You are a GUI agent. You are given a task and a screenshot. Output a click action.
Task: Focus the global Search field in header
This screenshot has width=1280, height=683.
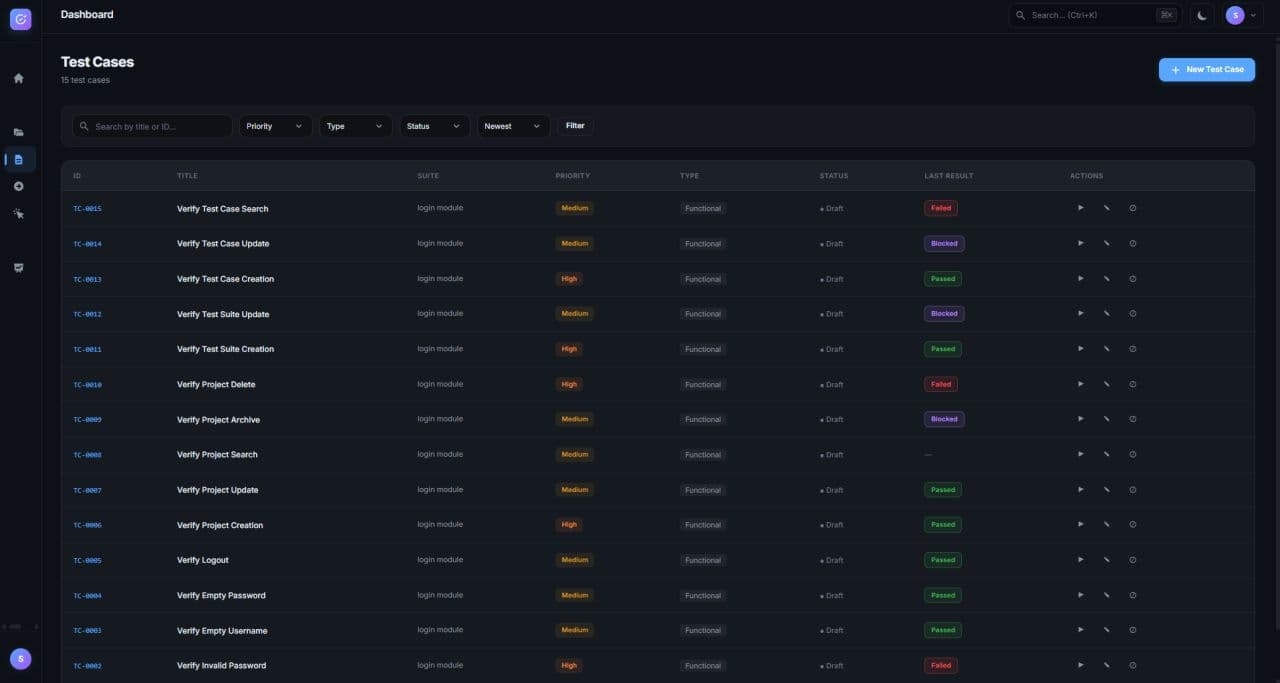(x=1095, y=15)
